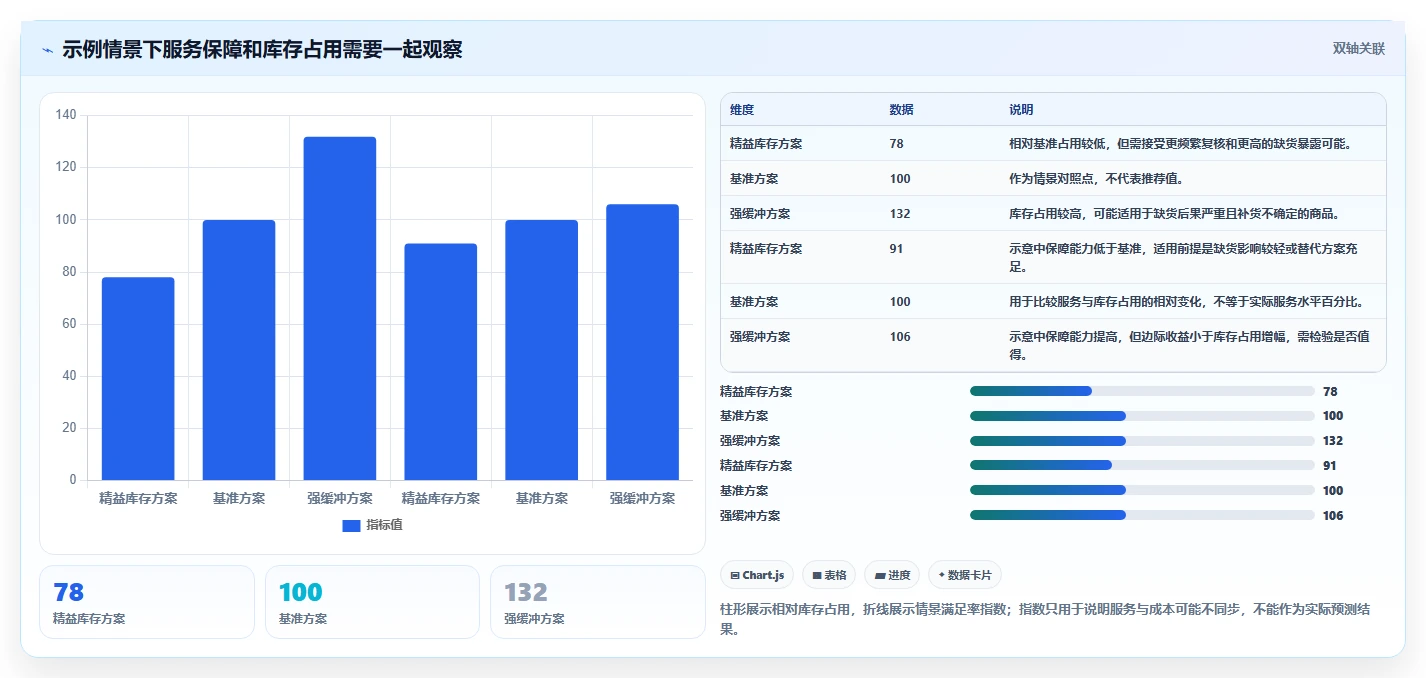Click the 说明 column header
Screen dimensions: 1426x678
click(1021, 110)
